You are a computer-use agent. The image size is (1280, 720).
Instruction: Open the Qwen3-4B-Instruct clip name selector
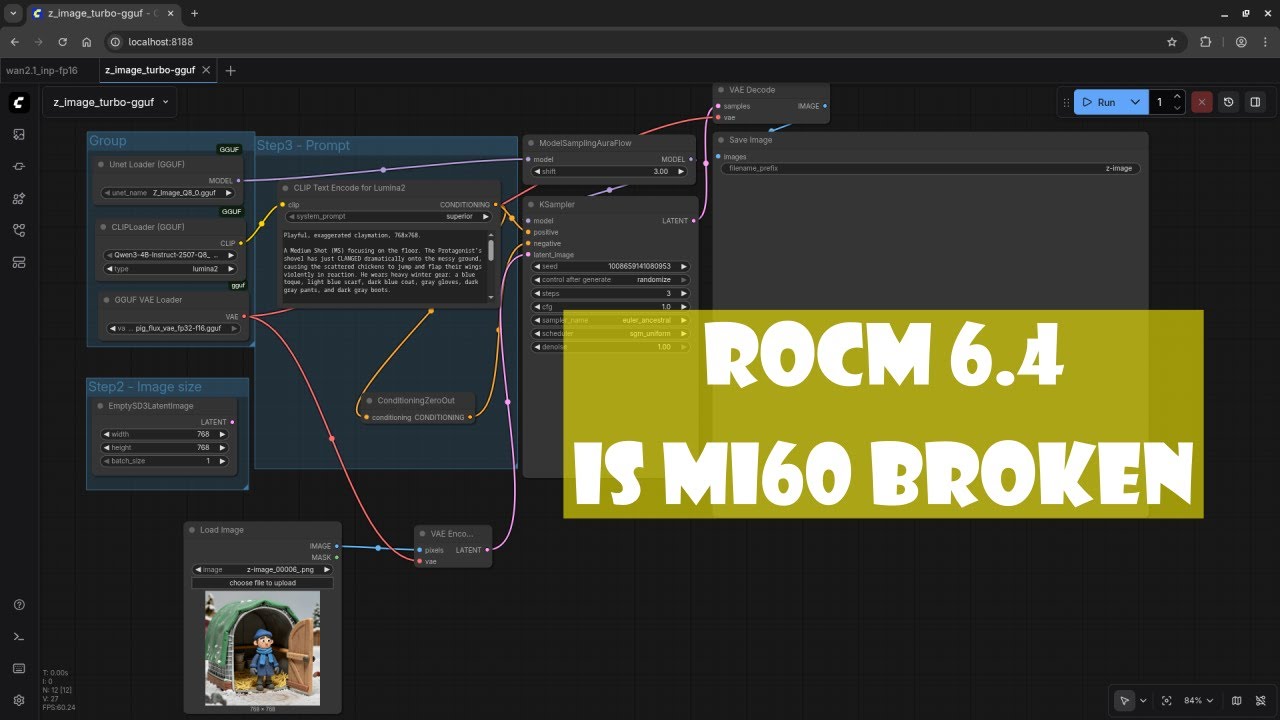click(171, 255)
